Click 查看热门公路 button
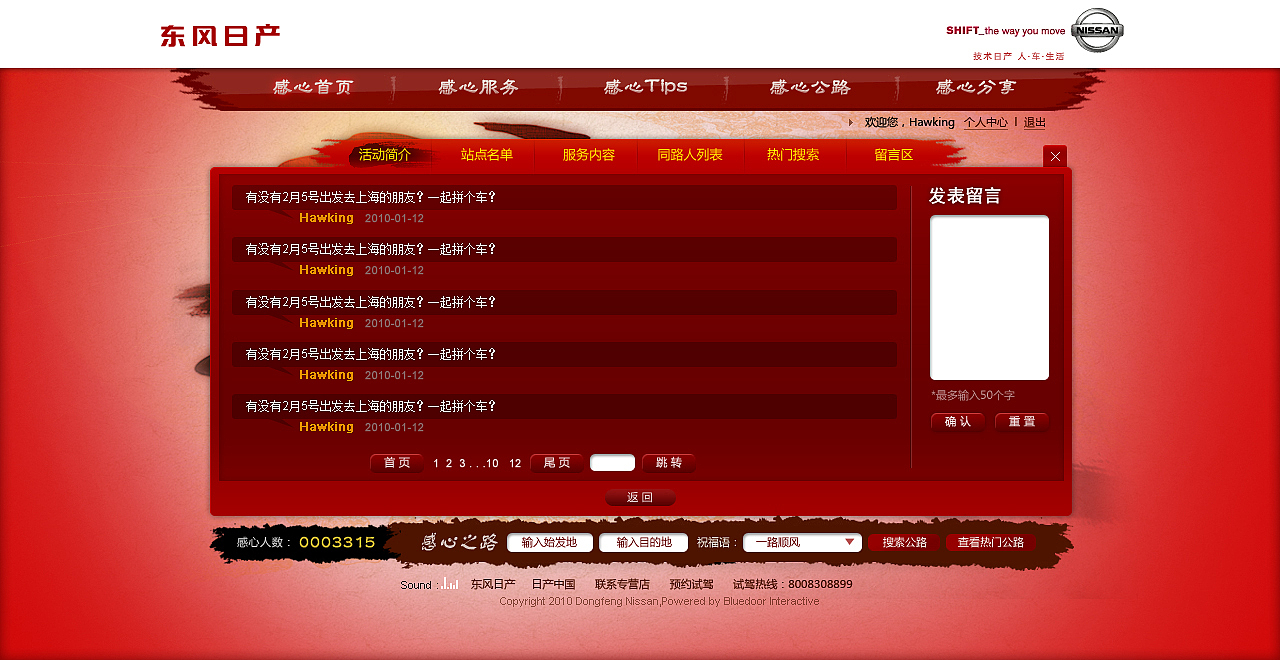1280x660 pixels. pos(991,542)
